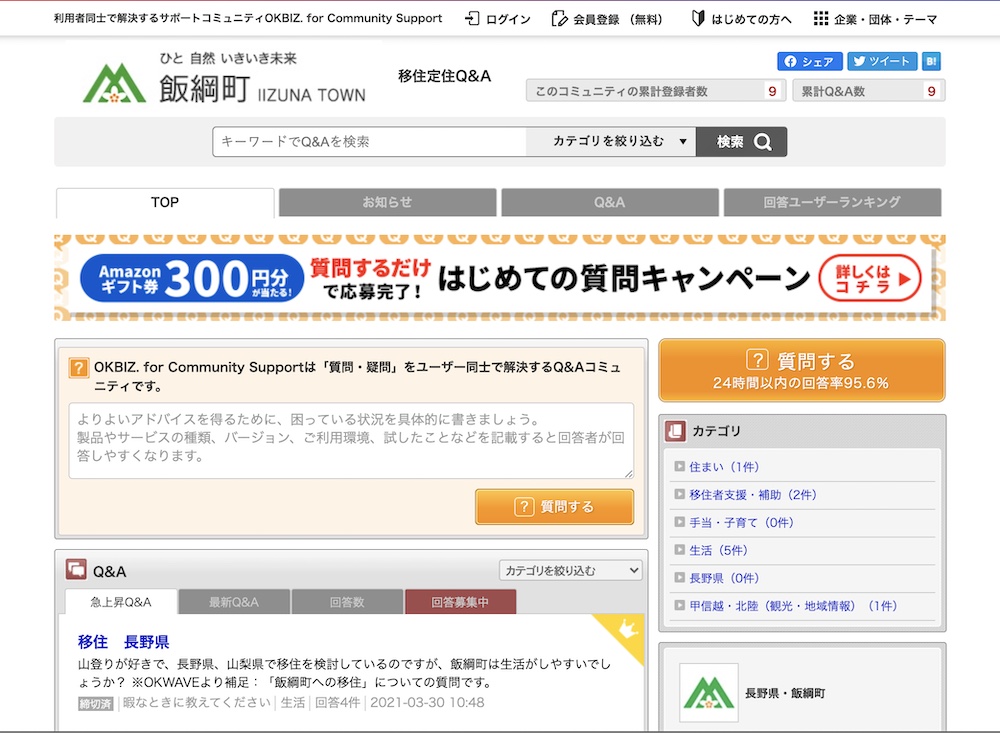Click the Hatena bookmark B! icon
This screenshot has width=1000, height=733.
[x=931, y=62]
